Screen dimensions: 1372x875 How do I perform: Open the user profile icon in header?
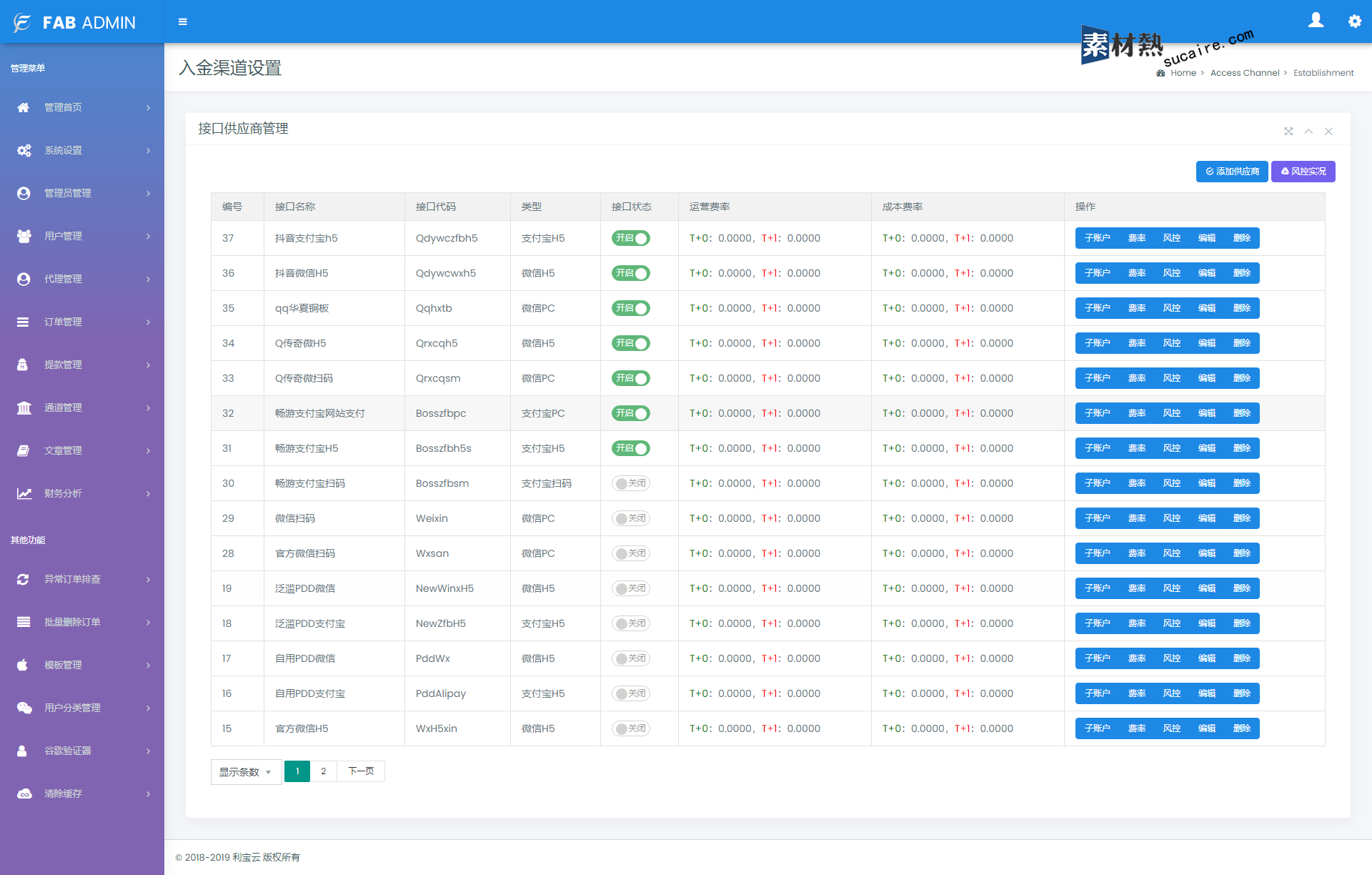(x=1316, y=21)
